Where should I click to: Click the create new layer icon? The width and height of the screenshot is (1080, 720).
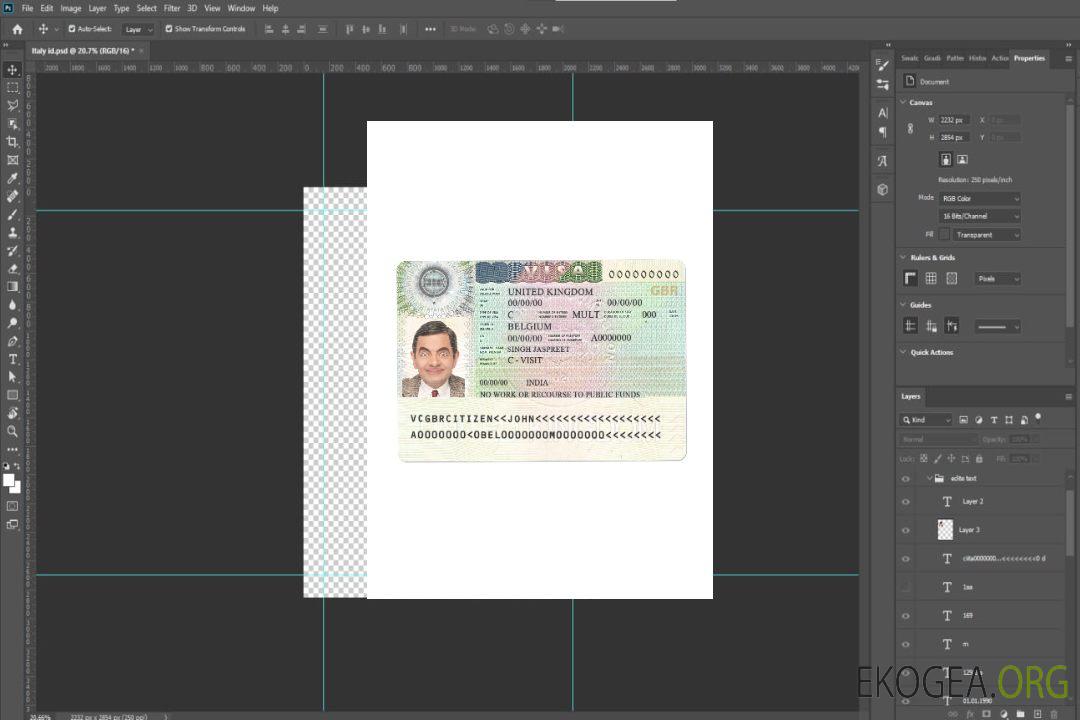[x=1037, y=714]
